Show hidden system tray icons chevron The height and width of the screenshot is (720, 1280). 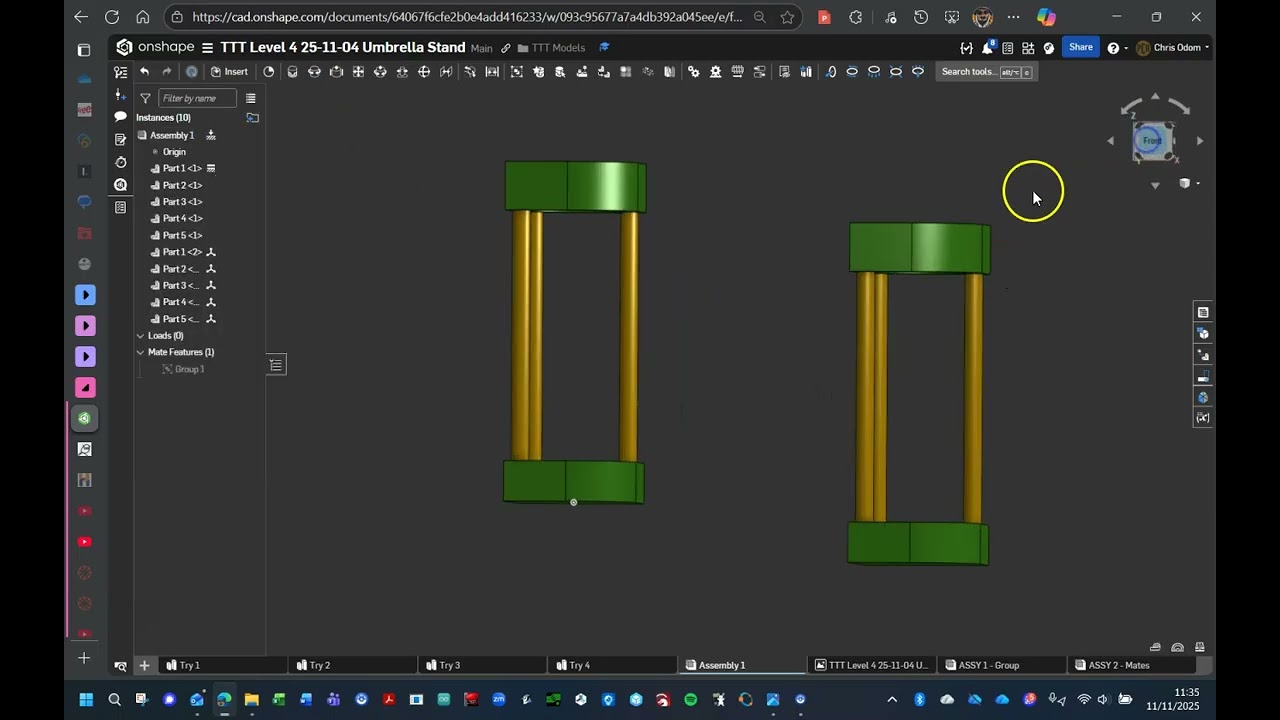892,700
